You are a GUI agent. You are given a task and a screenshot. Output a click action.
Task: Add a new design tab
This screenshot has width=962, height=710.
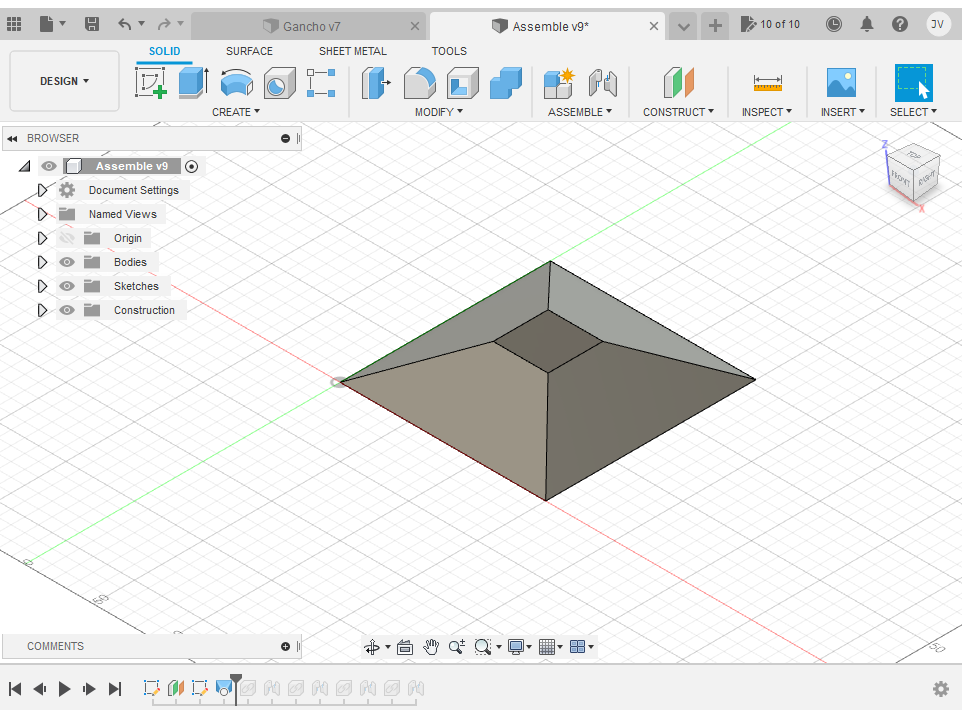pos(715,26)
